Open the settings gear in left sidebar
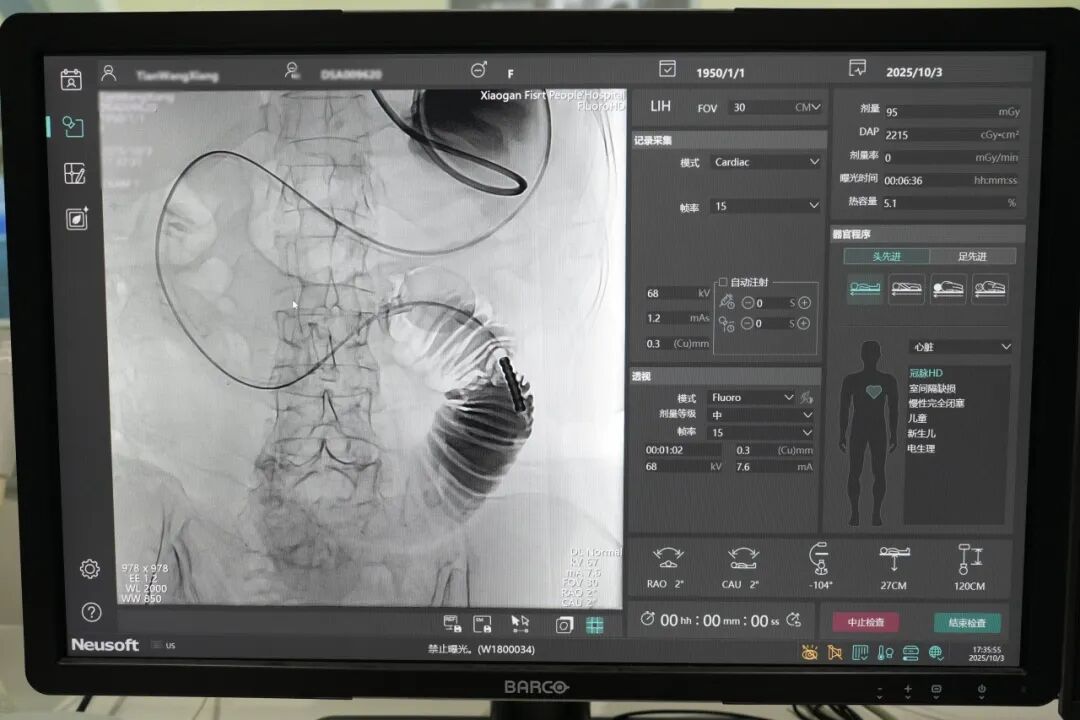The width and height of the screenshot is (1080, 720). click(x=89, y=569)
